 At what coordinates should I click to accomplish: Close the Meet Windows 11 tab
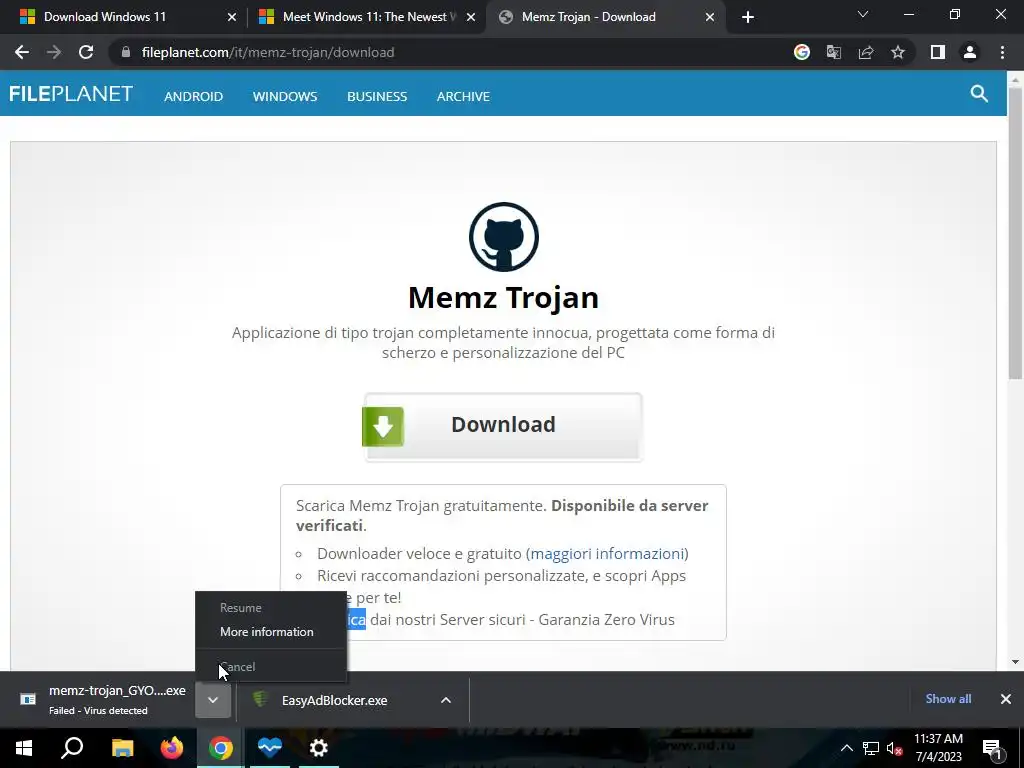click(471, 17)
